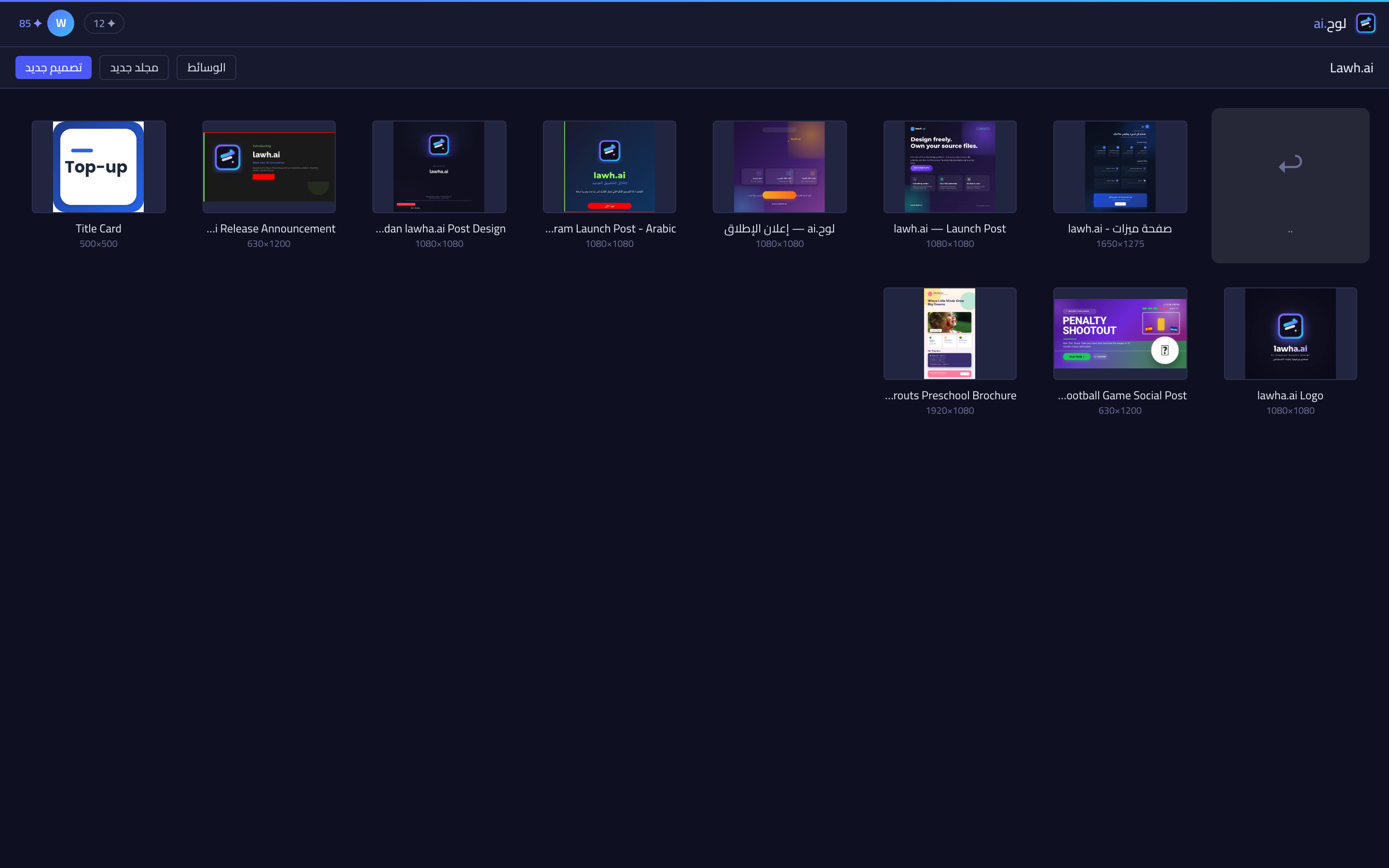Click the '...dan lawha.ai Post Design' name label
Screen dimensions: 1389x868
[x=441, y=229]
